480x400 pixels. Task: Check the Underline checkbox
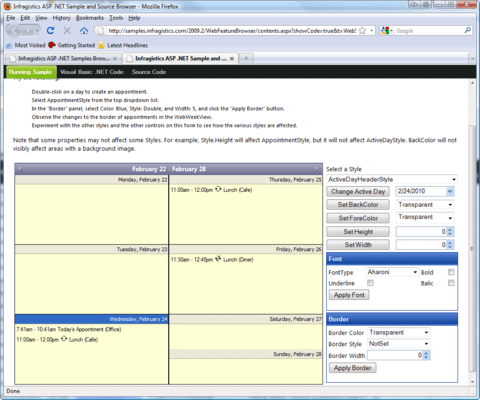tap(370, 283)
